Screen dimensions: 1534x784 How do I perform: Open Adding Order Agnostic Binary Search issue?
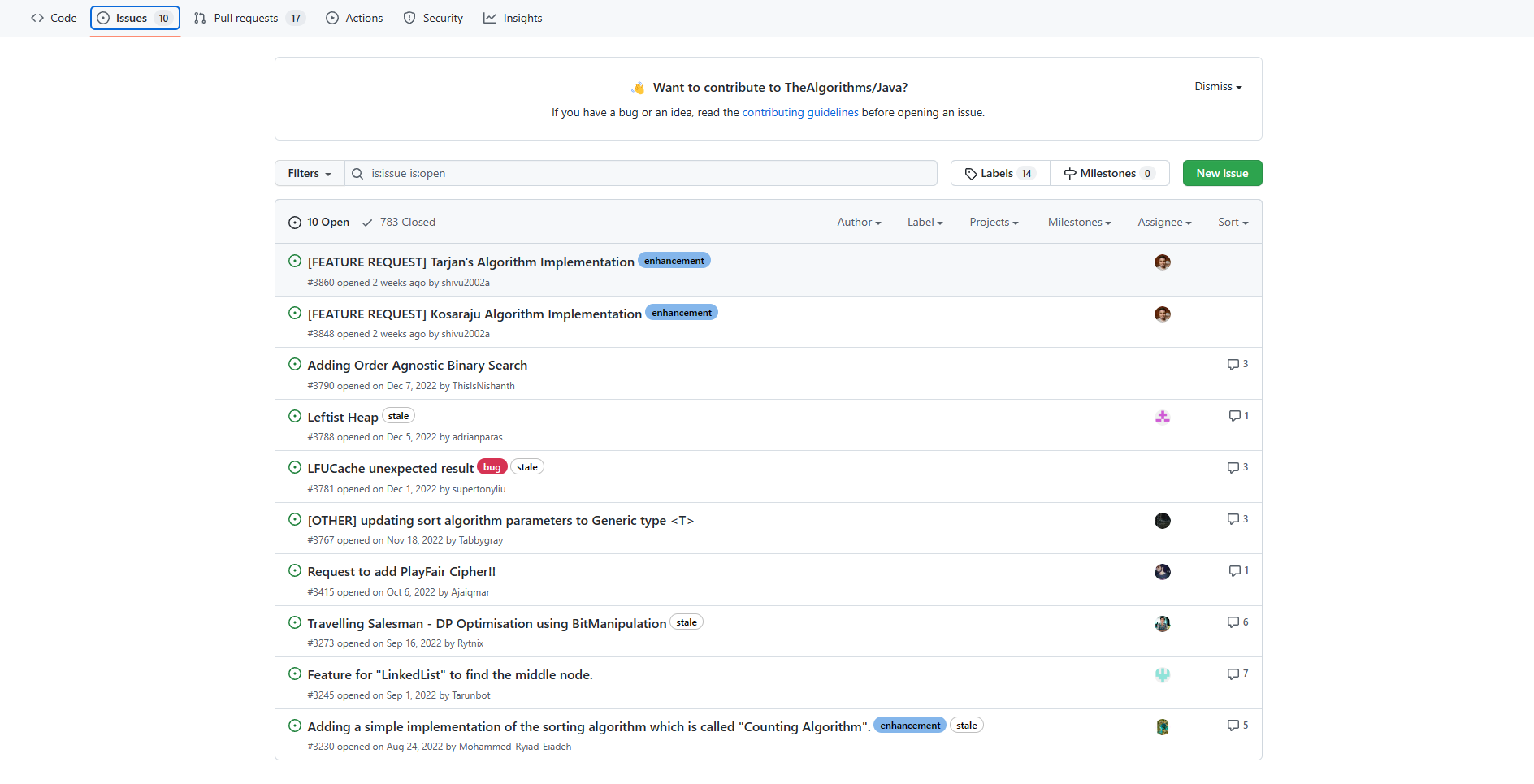(418, 366)
